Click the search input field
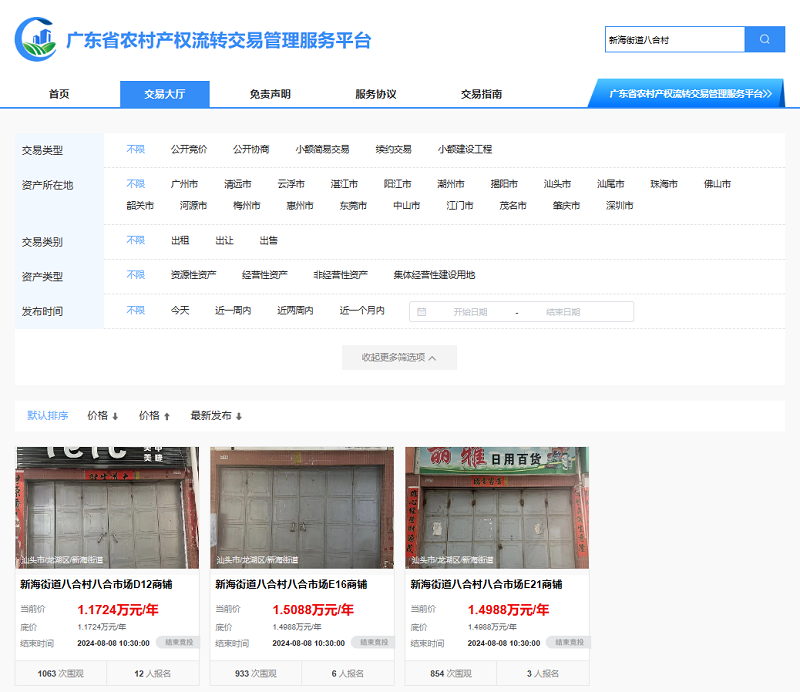800x692 pixels. coord(674,39)
